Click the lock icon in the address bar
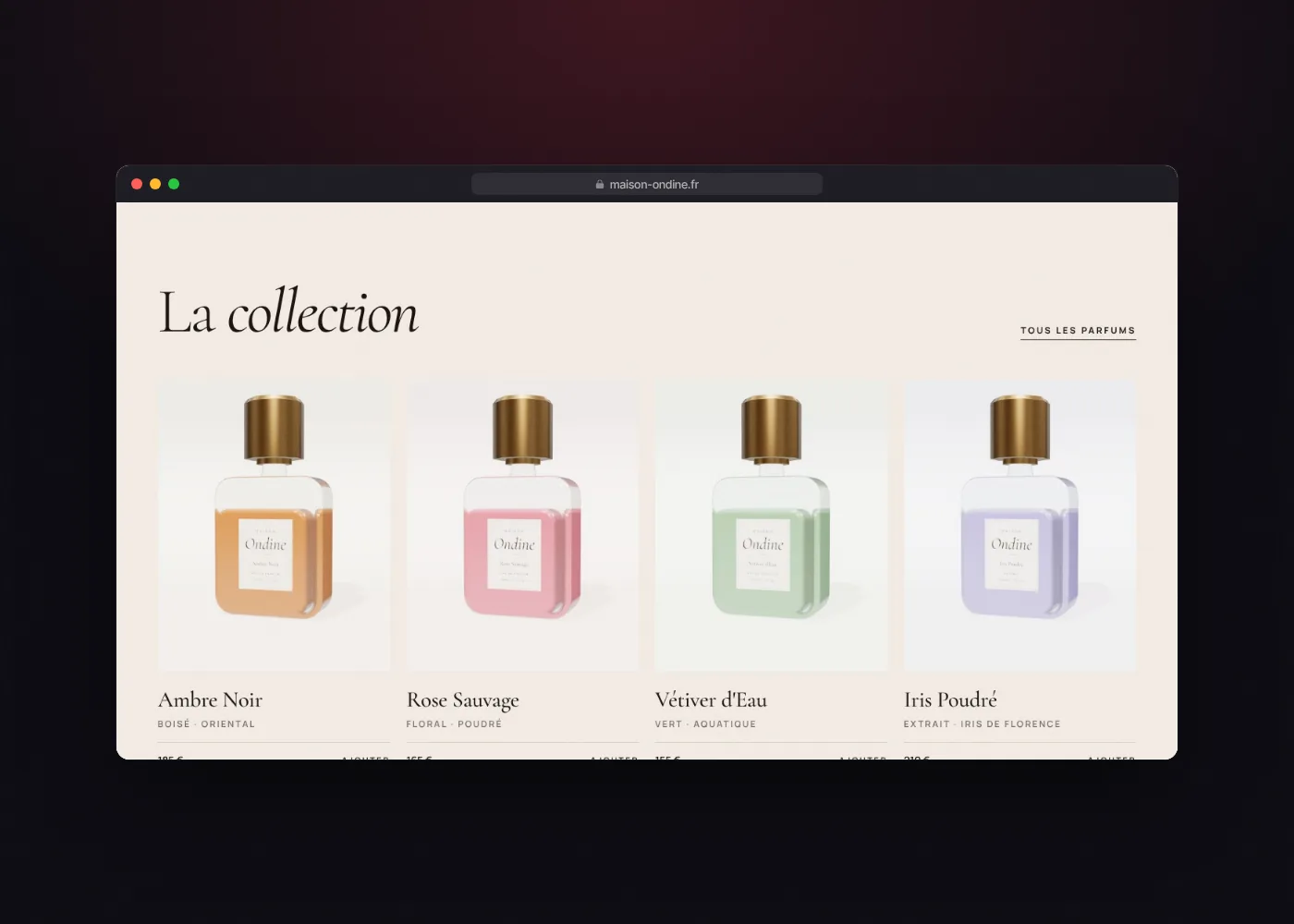The width and height of the screenshot is (1294, 924). 600,185
